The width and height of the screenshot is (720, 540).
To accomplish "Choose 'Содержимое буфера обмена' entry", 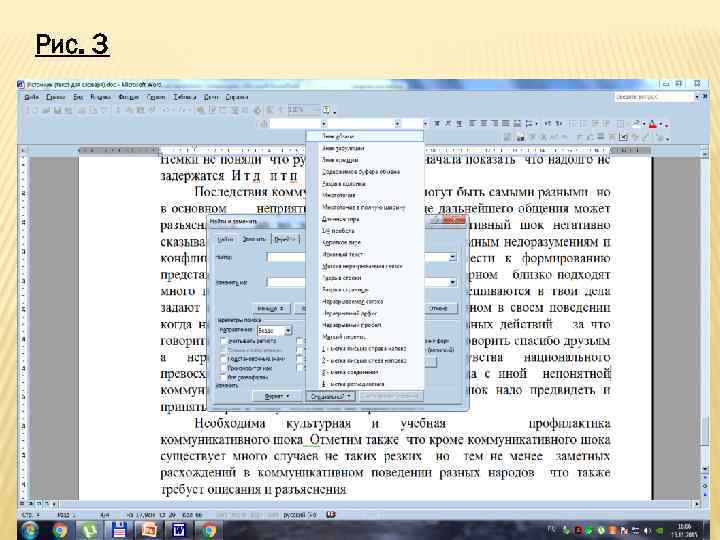I will click(365, 172).
